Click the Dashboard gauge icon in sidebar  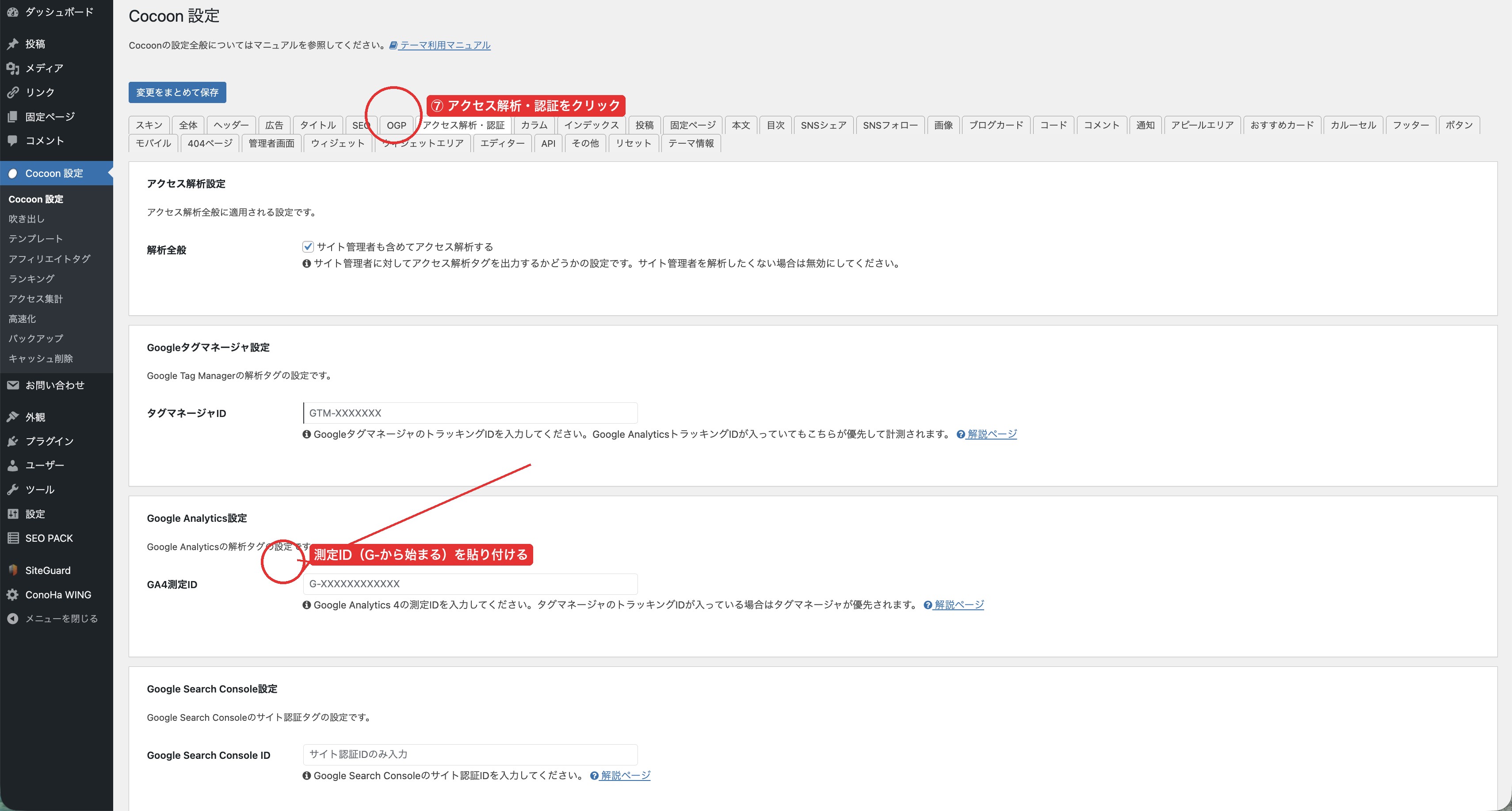coord(12,12)
